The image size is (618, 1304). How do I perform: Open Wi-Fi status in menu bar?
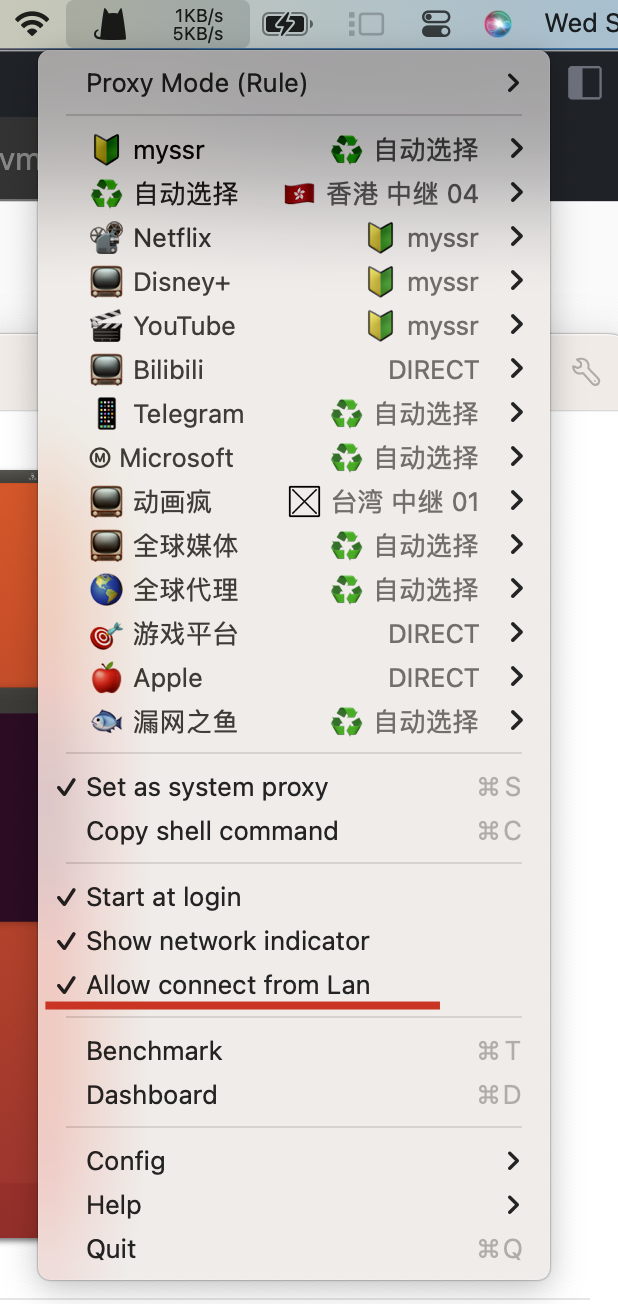[33, 23]
